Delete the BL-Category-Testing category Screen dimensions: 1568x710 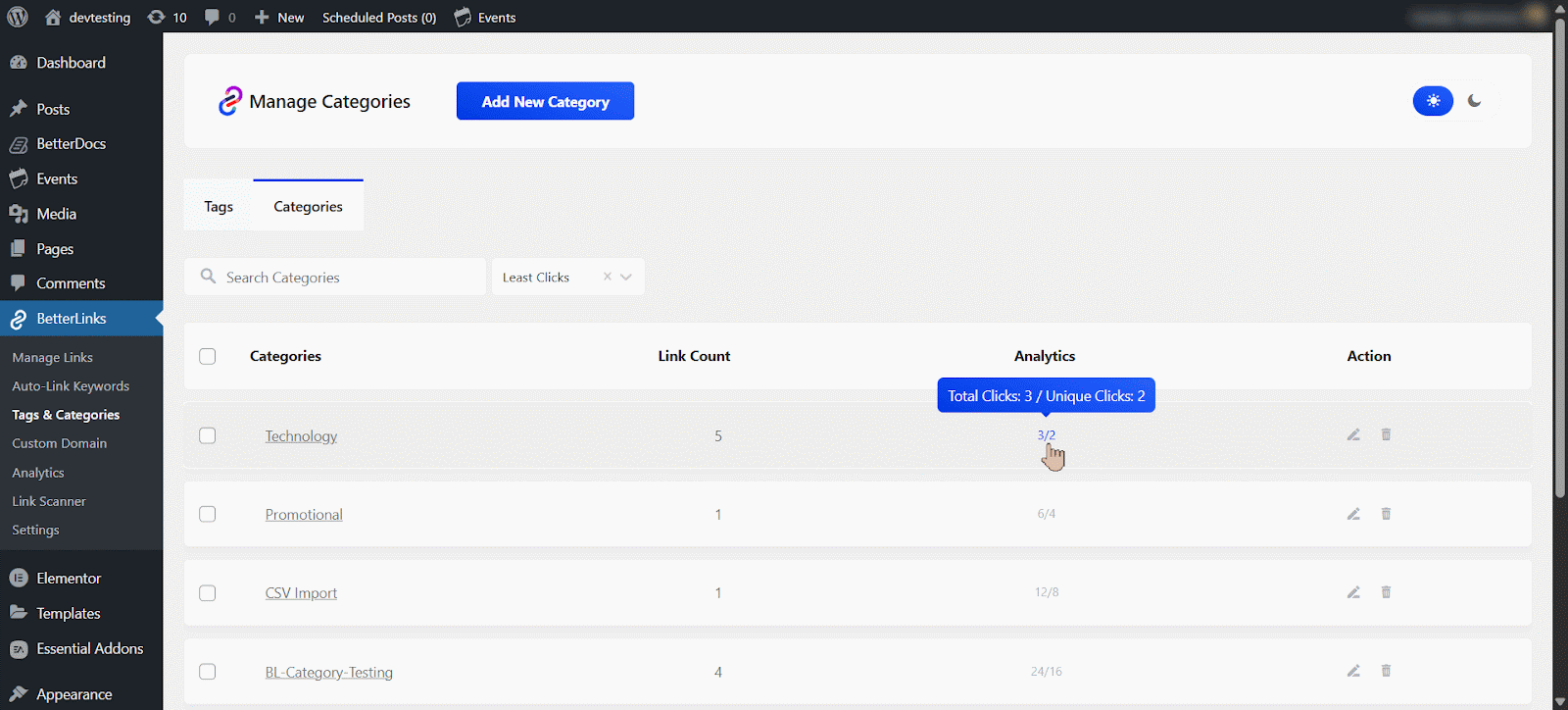[x=1386, y=671]
